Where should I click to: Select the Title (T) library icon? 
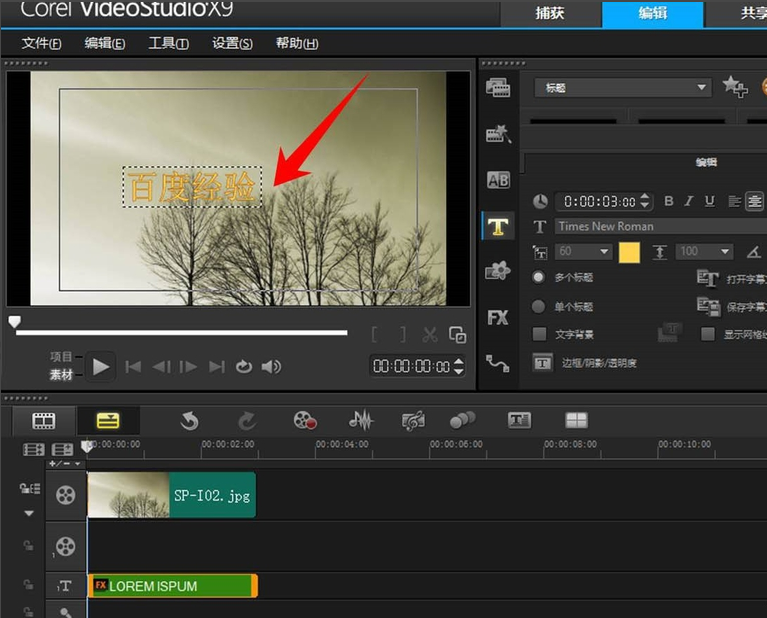point(498,227)
